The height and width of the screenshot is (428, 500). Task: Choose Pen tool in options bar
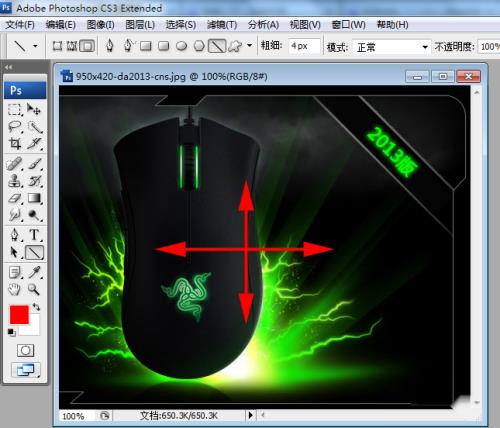(x=110, y=46)
